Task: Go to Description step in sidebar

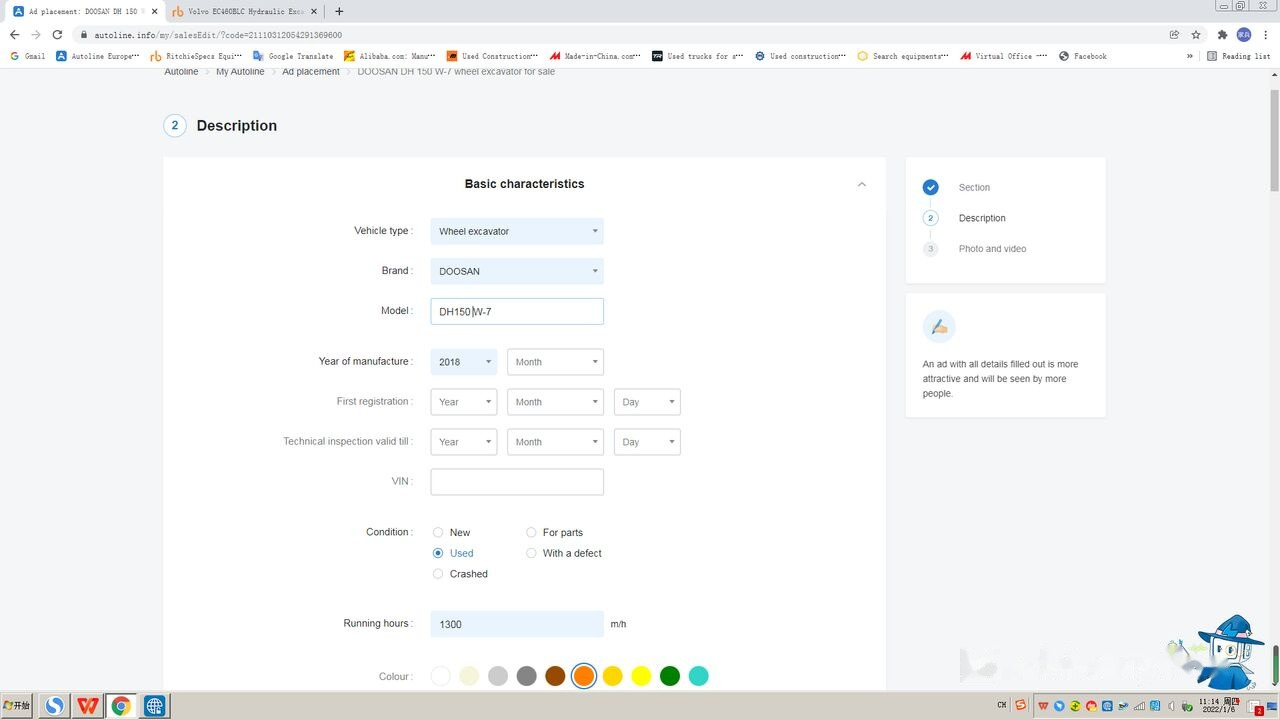Action: coord(982,218)
